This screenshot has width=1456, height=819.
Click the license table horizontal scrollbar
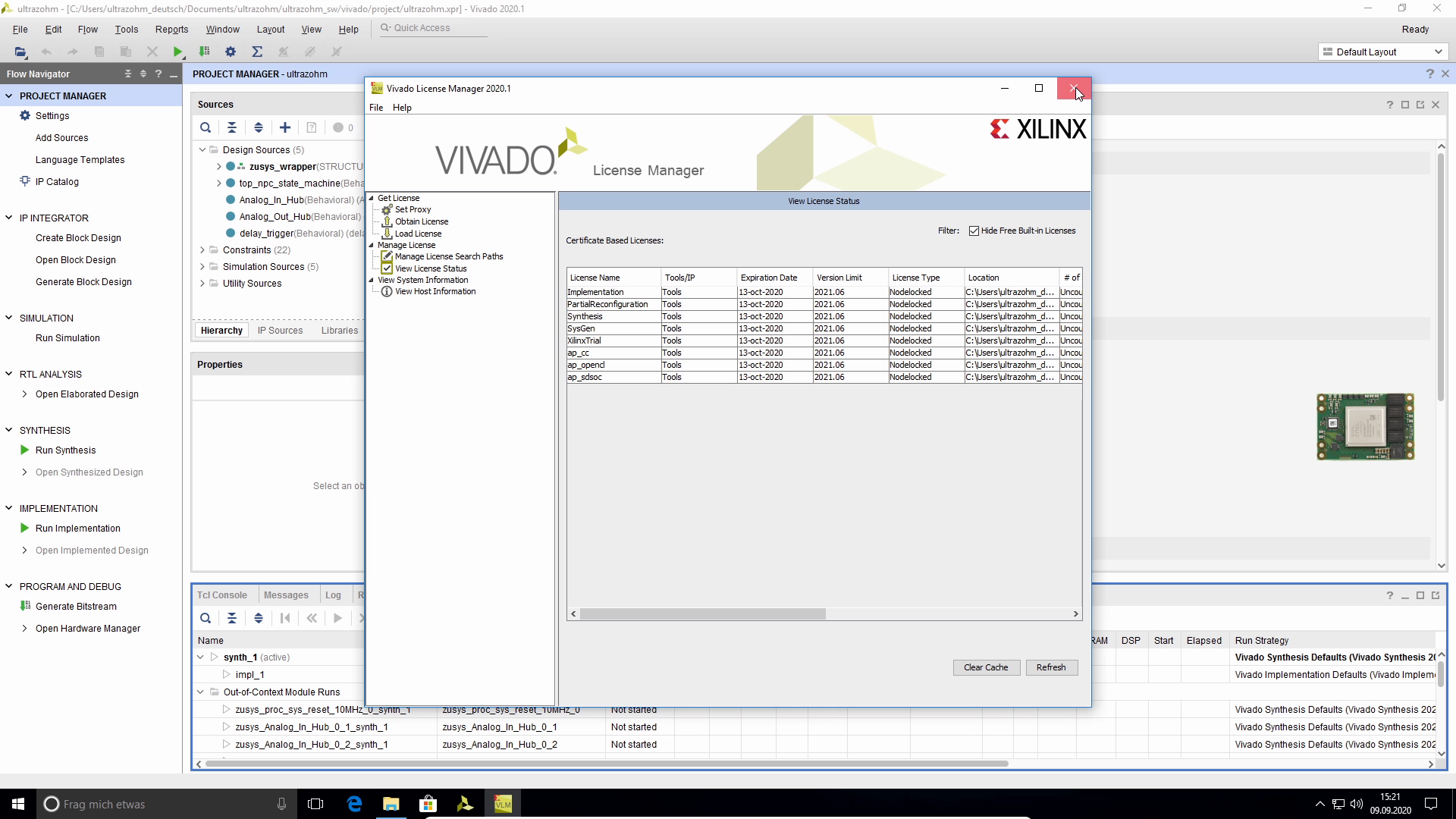(701, 613)
